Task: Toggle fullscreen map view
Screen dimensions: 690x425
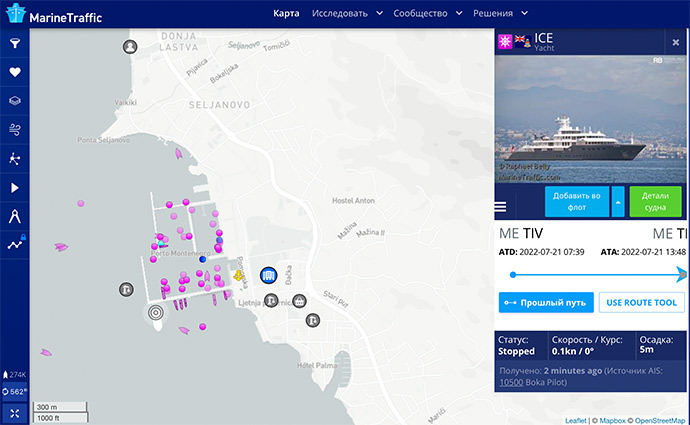Action: point(14,412)
